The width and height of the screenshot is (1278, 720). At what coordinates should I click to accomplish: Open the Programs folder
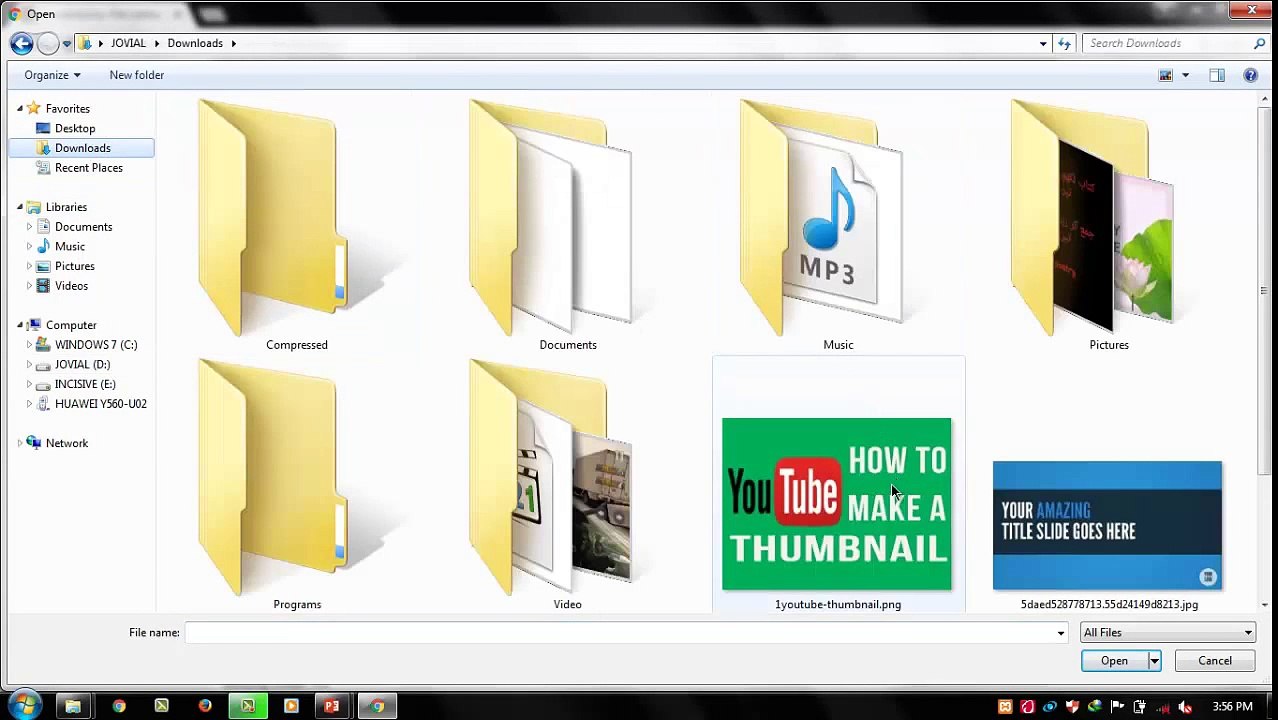point(296,484)
